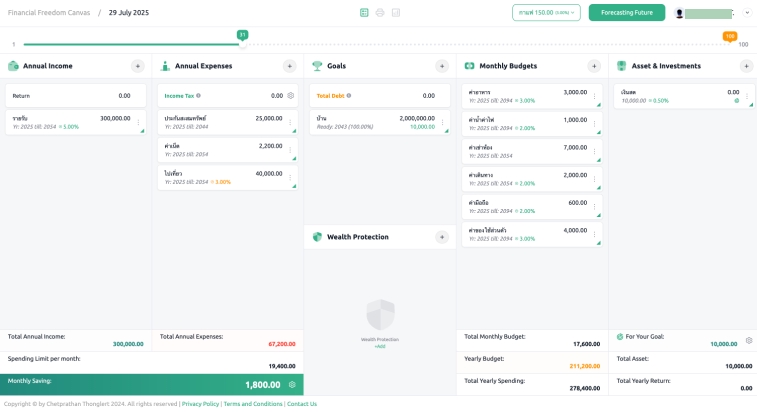This screenshot has height=412, width=757.
Task: Switch to the canvas table view icon
Action: click(364, 13)
